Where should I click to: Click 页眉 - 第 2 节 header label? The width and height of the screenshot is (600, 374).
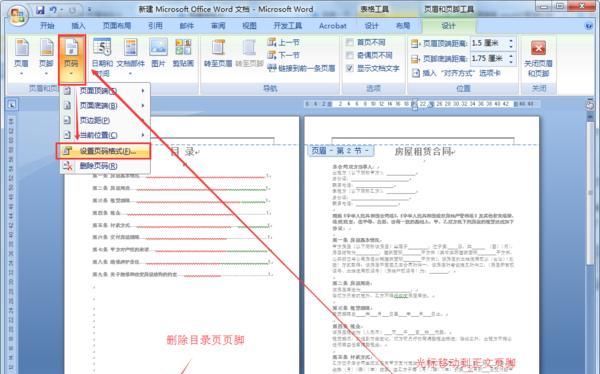tap(341, 151)
